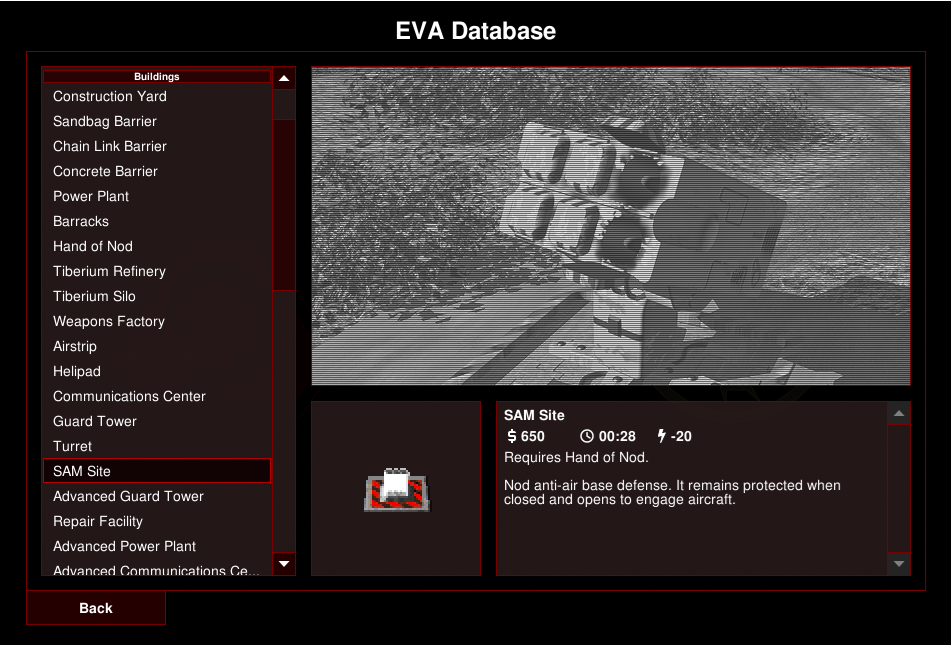
Task: Select Sandbag Barrier entry
Action: (x=156, y=121)
